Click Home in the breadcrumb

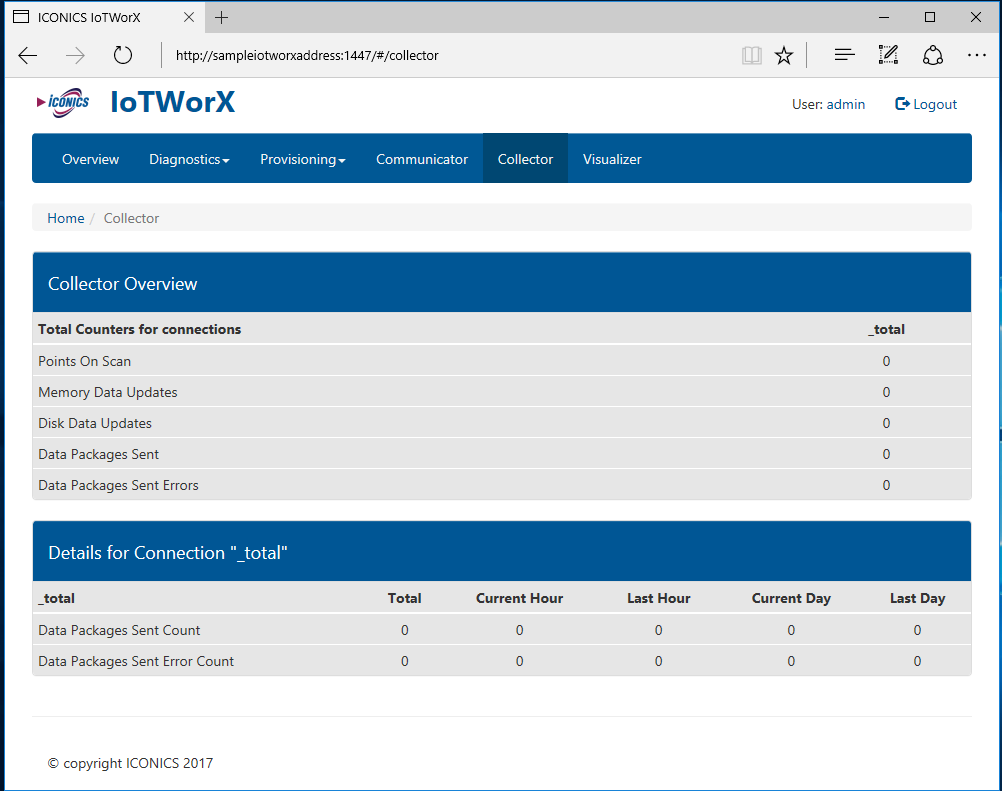pyautogui.click(x=66, y=218)
